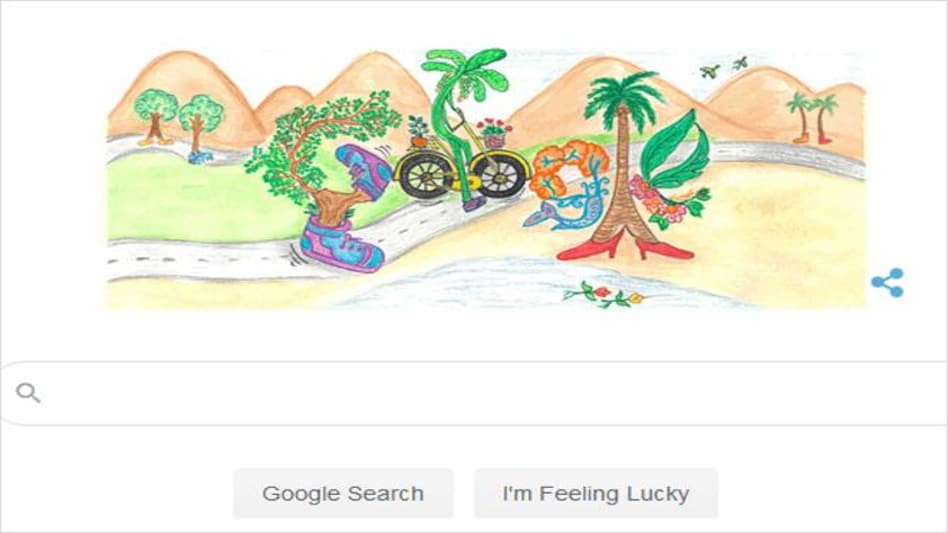Click the leafy bonsai tree growing from the sneaker
Screen dimensions: 948x533
[320, 157]
